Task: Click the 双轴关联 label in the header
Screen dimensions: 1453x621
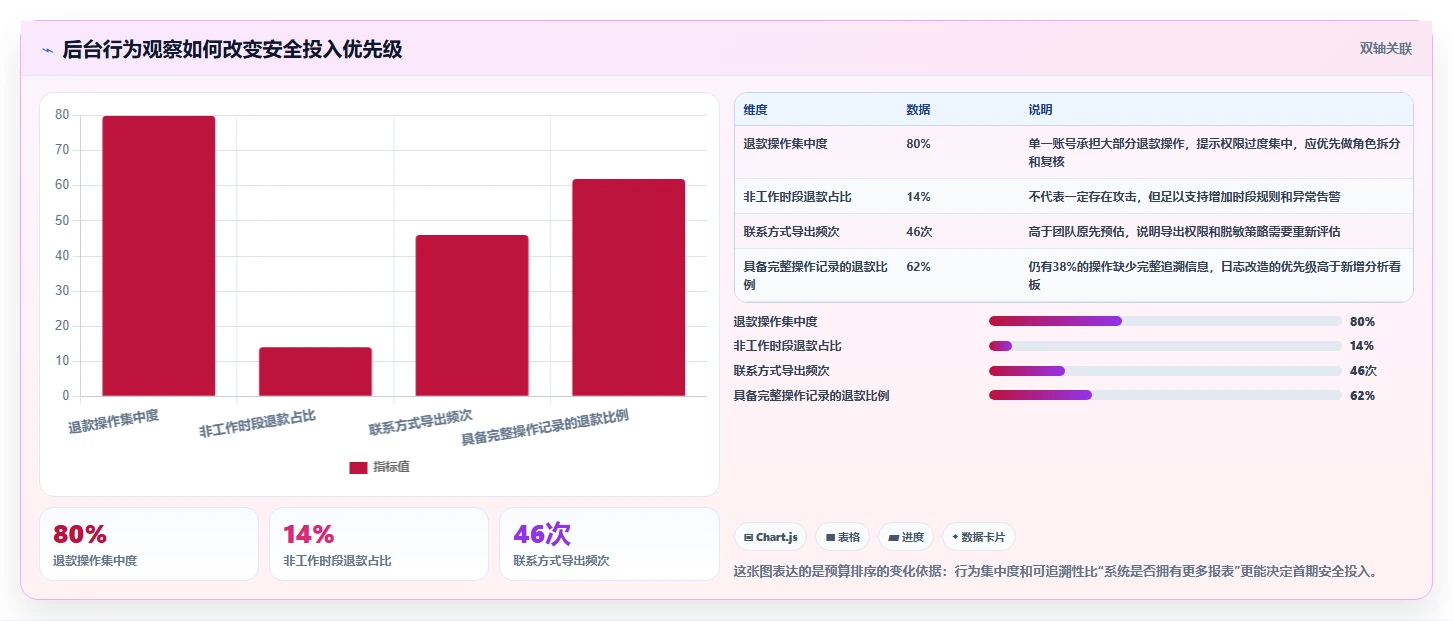Action: click(1385, 49)
